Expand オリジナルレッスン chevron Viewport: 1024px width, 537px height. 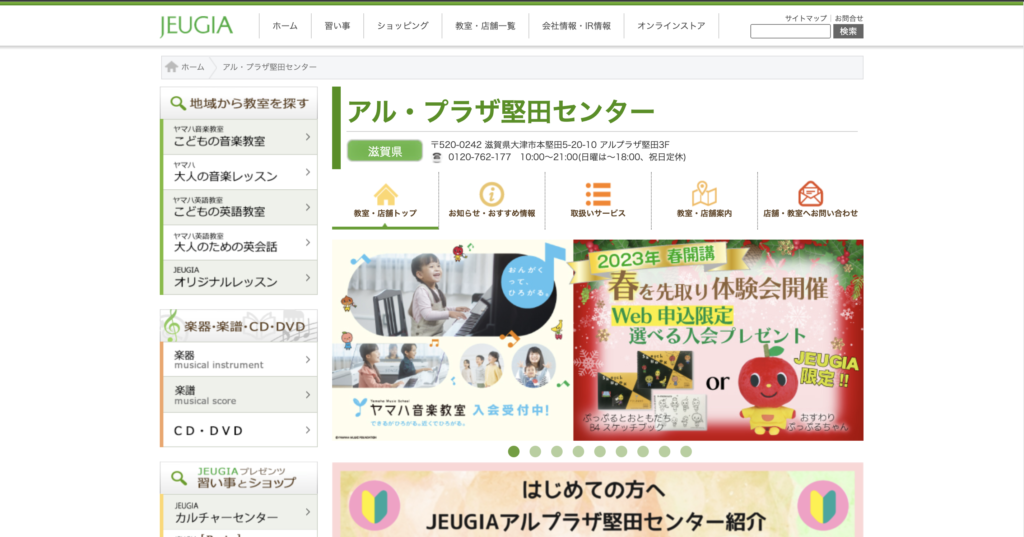[x=308, y=278]
